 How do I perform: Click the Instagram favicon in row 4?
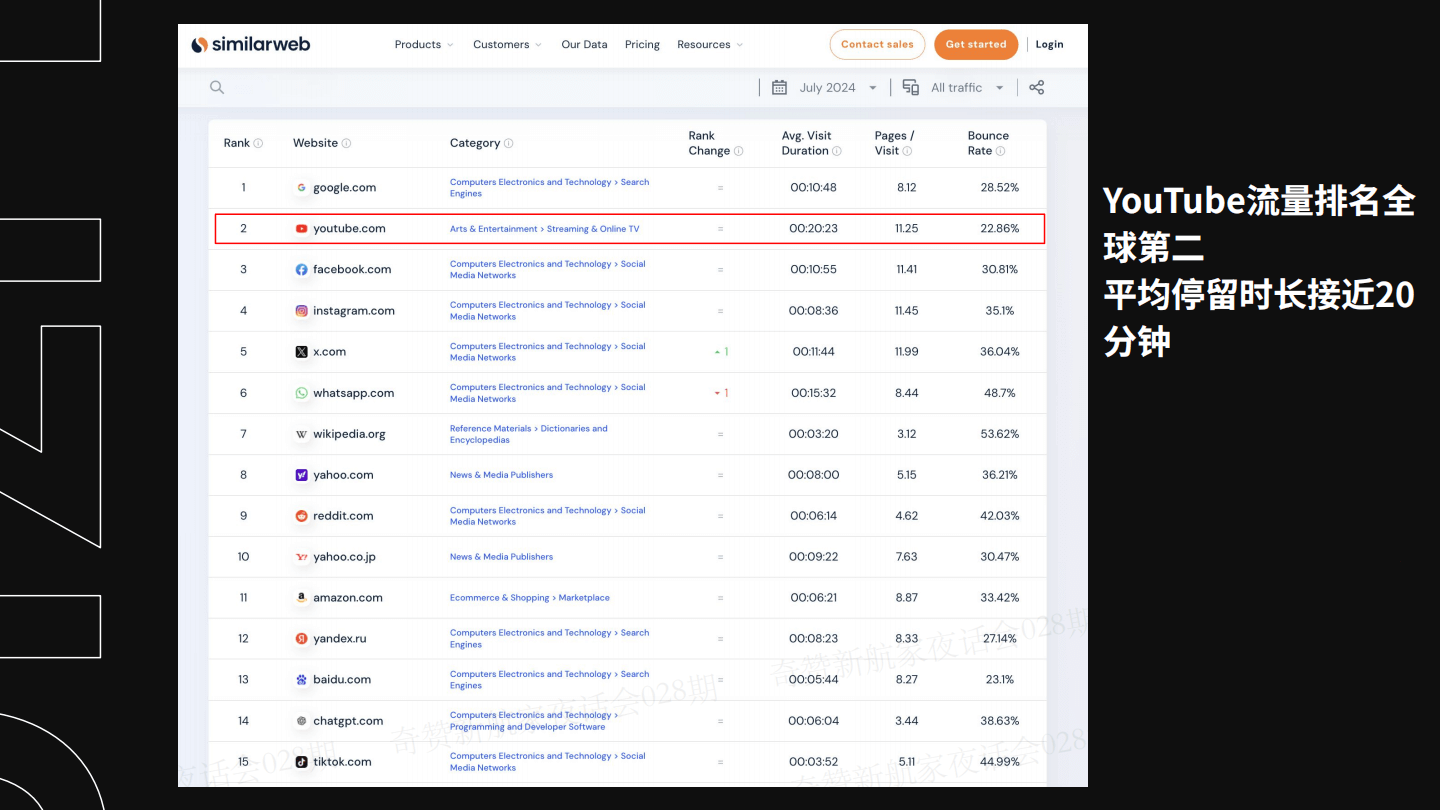(x=301, y=310)
